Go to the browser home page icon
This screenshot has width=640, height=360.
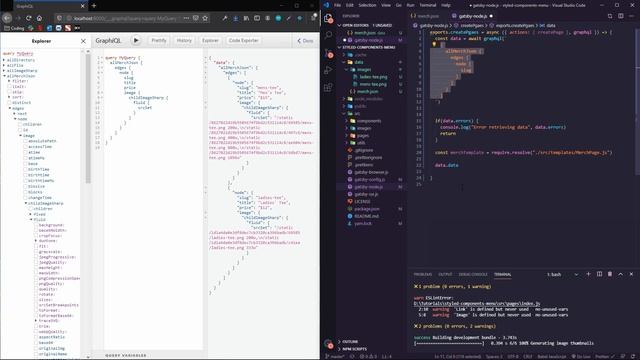39,18
